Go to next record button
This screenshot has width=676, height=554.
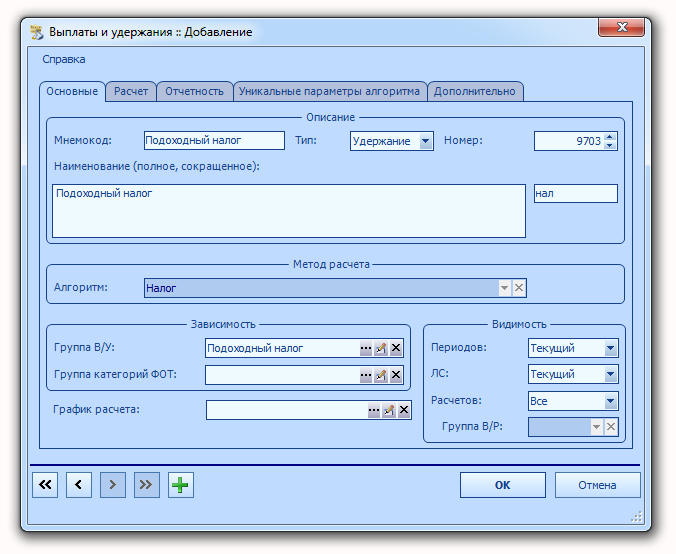point(113,485)
